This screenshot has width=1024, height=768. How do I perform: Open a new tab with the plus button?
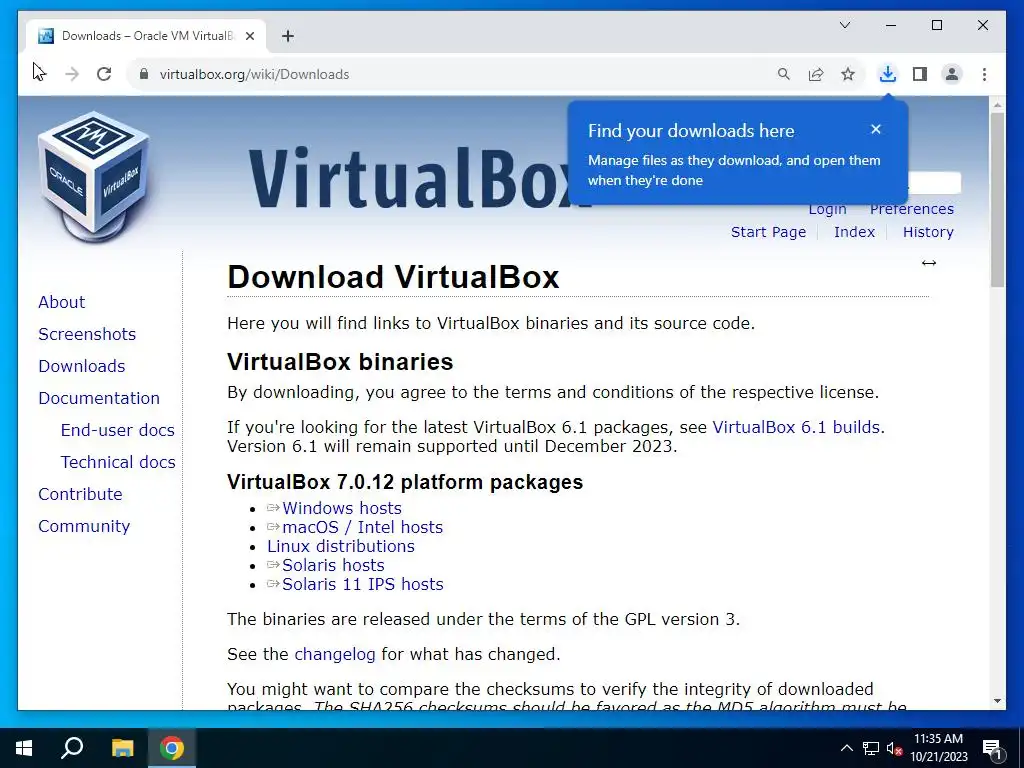(x=288, y=36)
